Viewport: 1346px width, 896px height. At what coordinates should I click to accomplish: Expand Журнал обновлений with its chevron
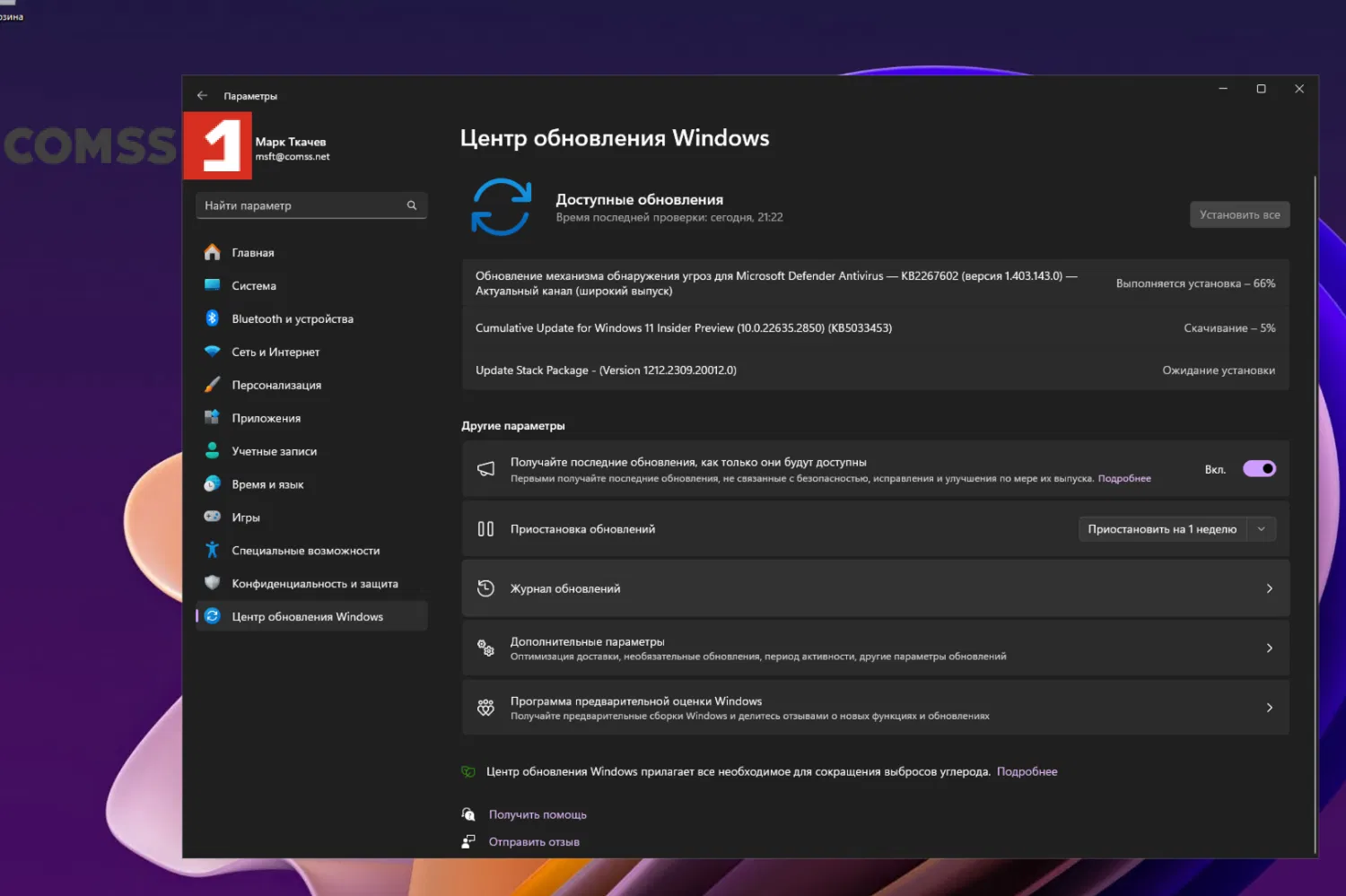[1269, 588]
